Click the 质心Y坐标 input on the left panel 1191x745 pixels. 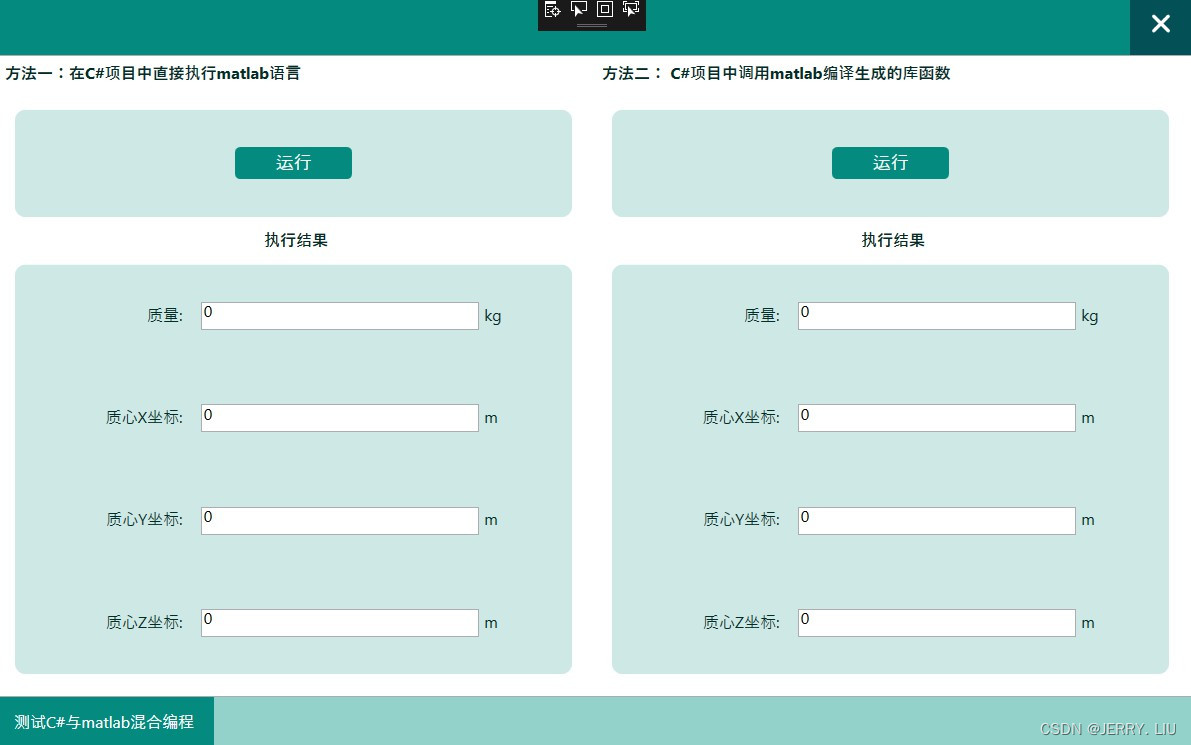(x=339, y=520)
